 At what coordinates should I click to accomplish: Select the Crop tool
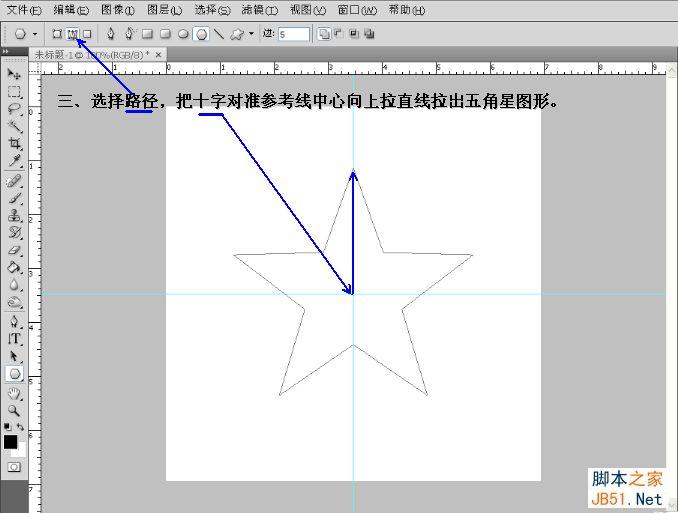click(x=14, y=143)
